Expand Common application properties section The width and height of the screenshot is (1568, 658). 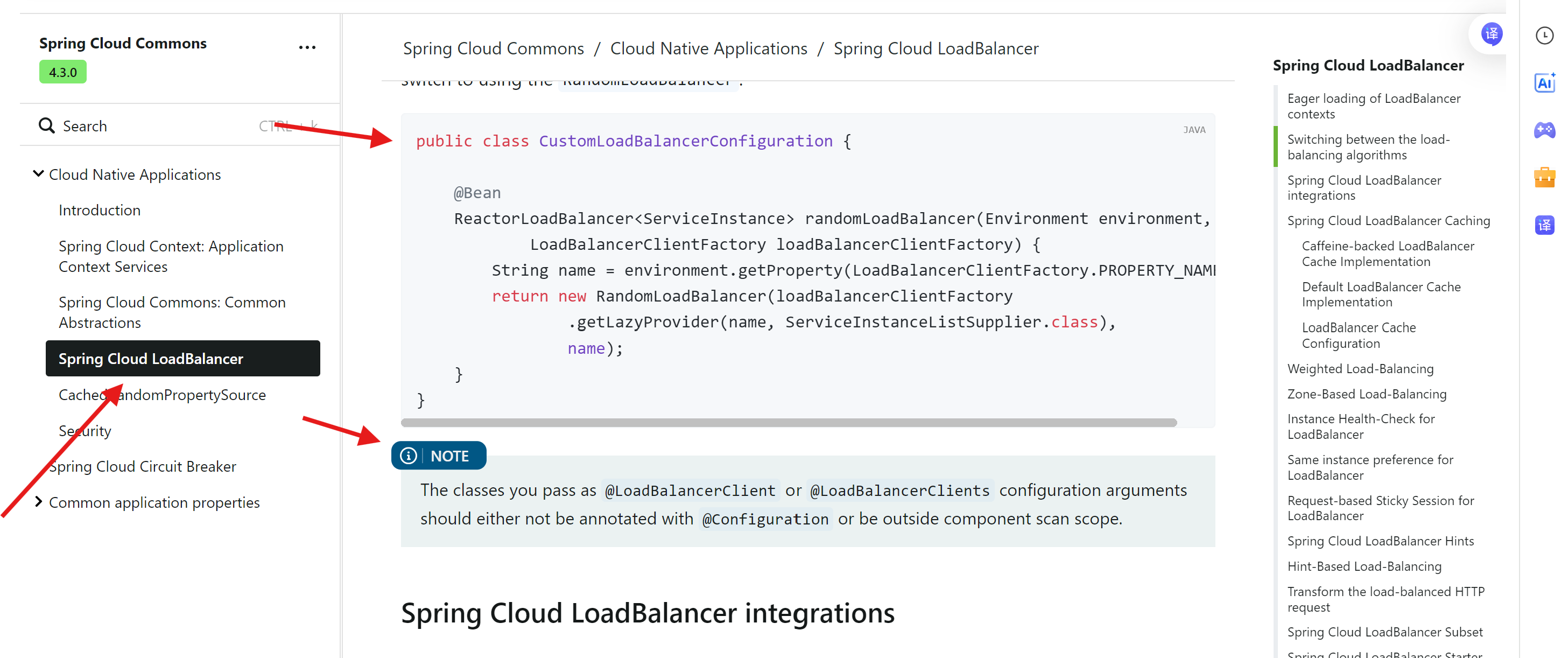[38, 501]
